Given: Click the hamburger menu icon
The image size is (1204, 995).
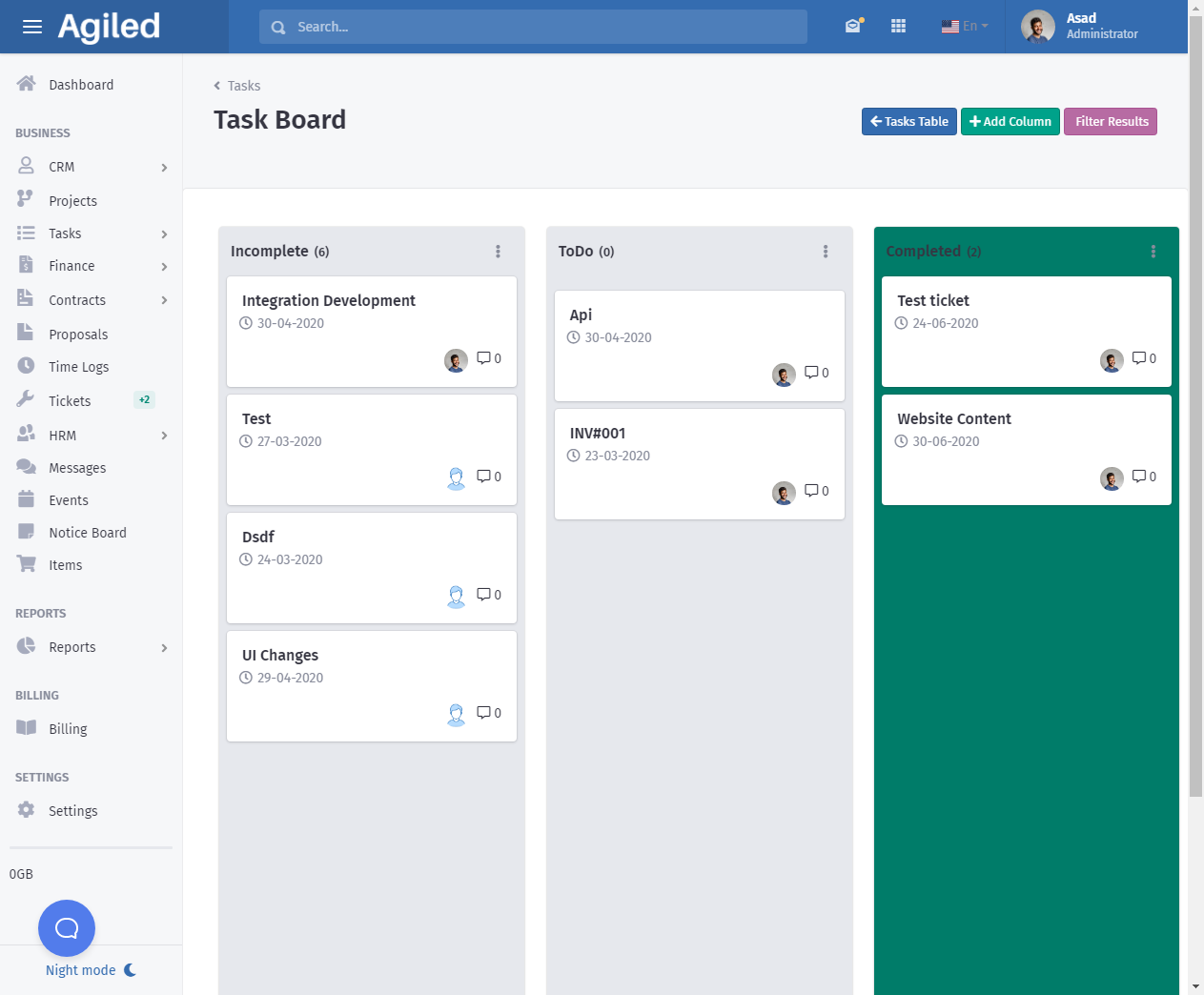Looking at the screenshot, I should coord(32,27).
